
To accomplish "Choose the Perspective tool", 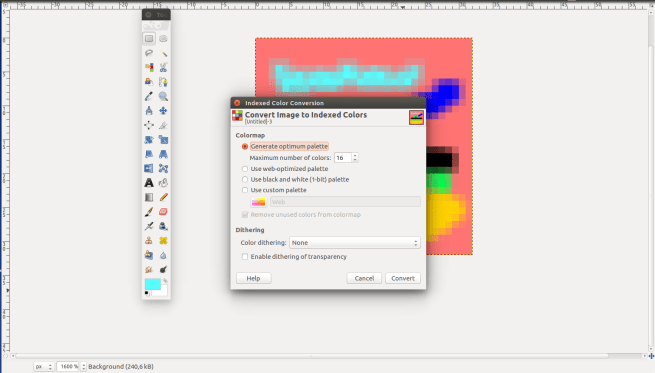I will 163,154.
